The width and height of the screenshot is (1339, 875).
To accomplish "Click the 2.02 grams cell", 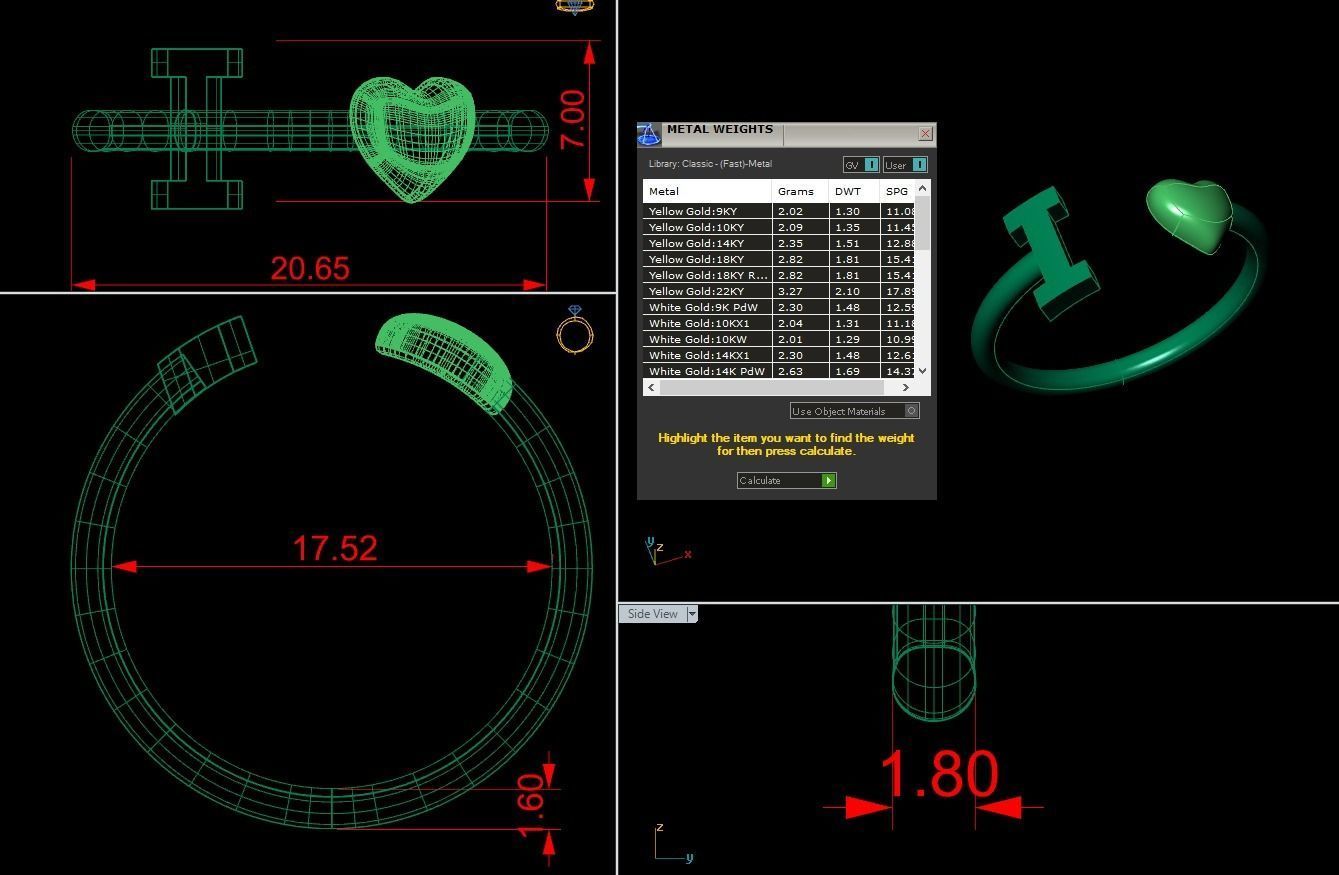I will pos(800,211).
